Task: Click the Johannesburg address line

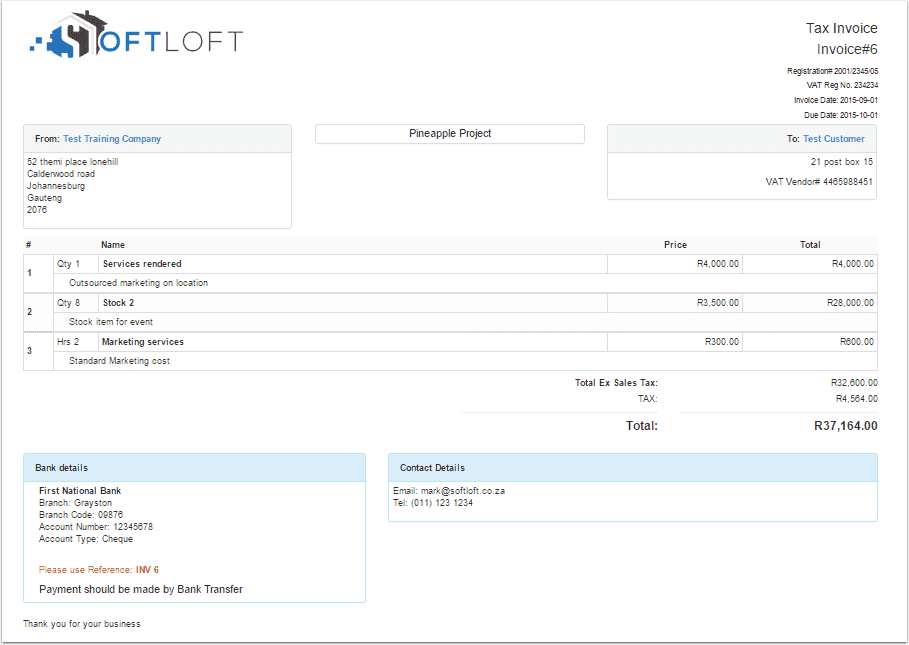Action: coord(56,186)
